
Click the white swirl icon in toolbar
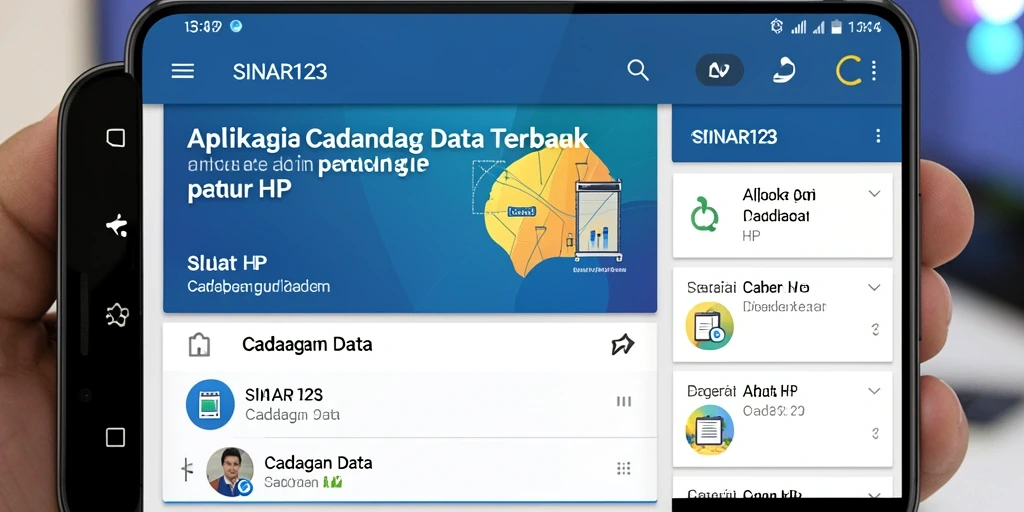(x=784, y=70)
